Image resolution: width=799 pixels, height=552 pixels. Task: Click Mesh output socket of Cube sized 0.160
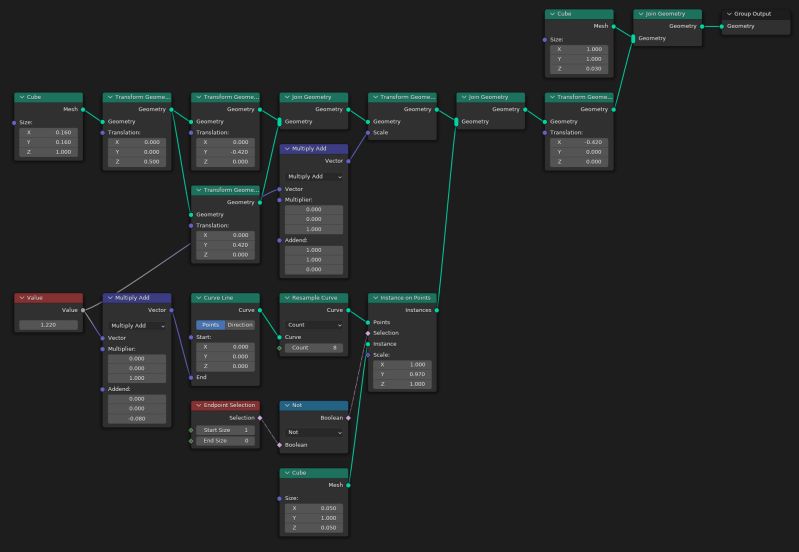click(83, 109)
